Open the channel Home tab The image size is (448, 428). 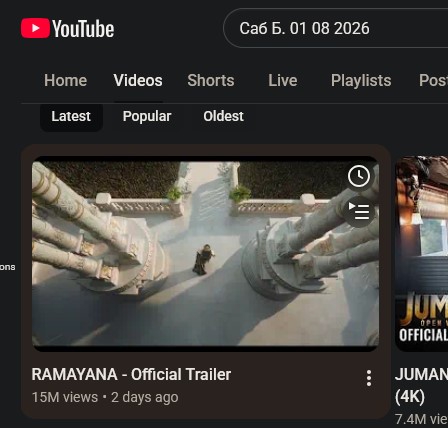point(65,80)
